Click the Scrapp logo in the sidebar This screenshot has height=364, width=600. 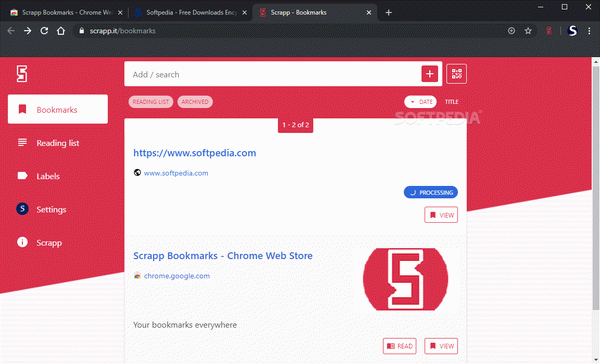[22, 73]
